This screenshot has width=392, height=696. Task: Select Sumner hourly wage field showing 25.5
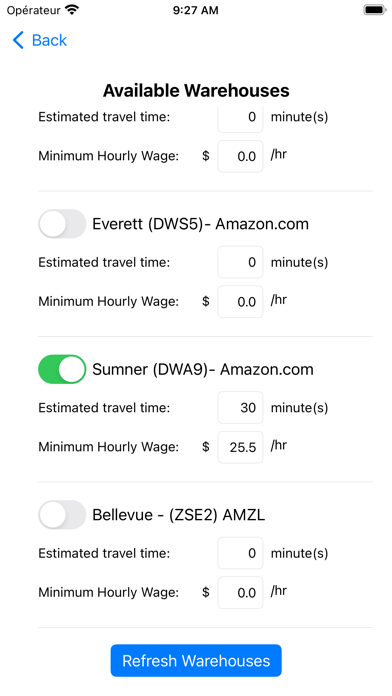coord(240,447)
